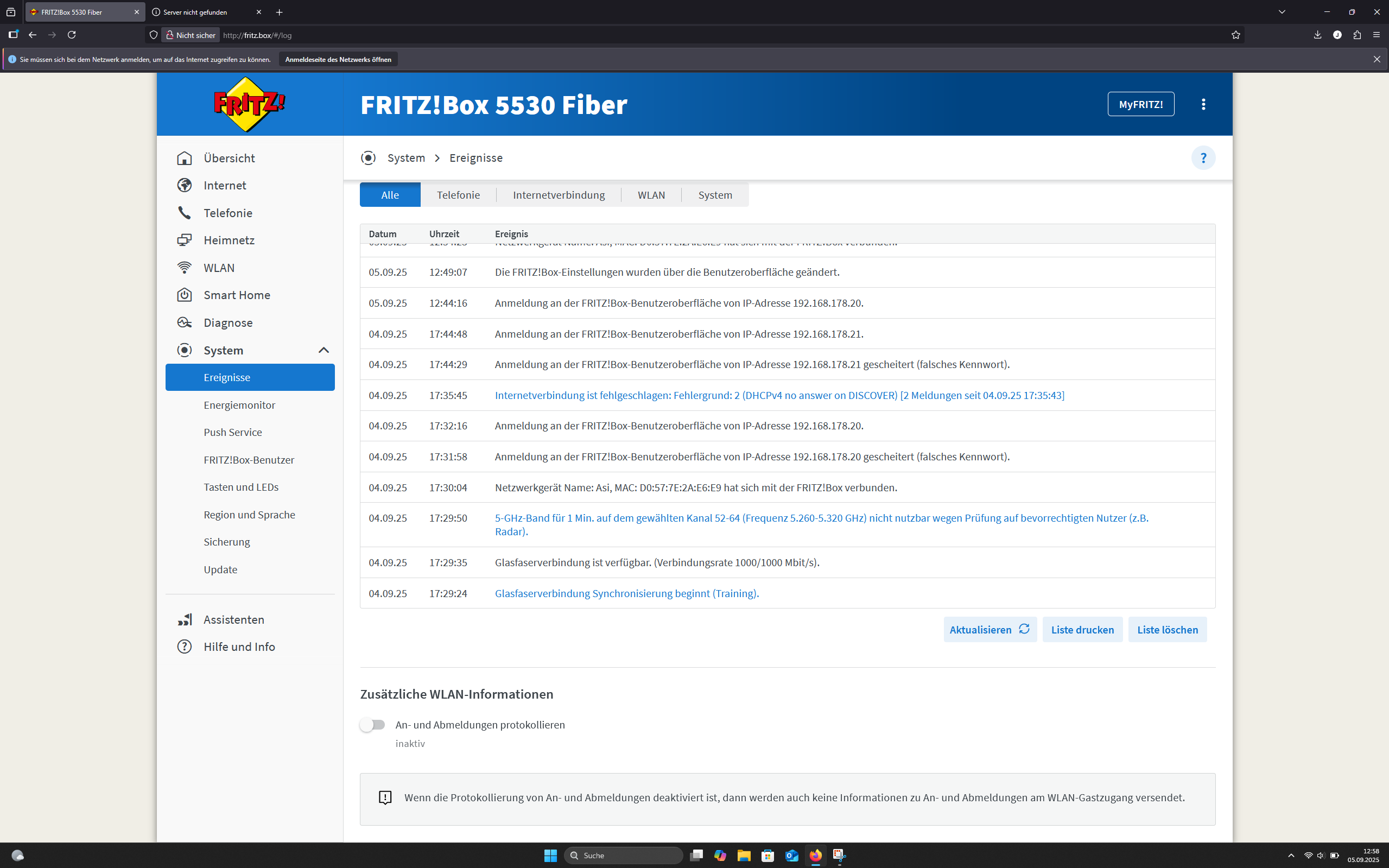Switch to the Telefonie events tab
The height and width of the screenshot is (868, 1389).
[458, 195]
